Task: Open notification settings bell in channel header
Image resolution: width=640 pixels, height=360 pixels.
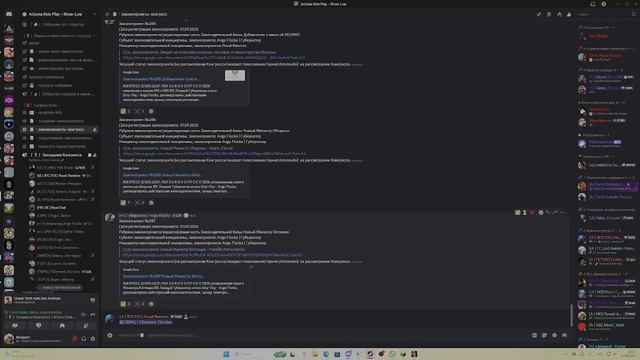Action: [549, 14]
